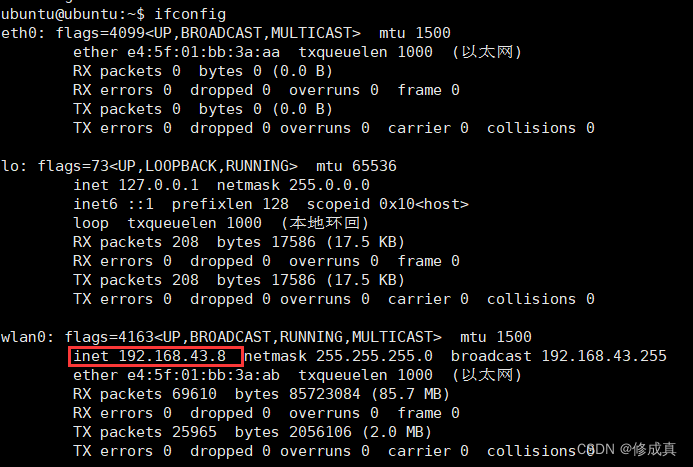Click the typed ifconfig command
The width and height of the screenshot is (693, 467).
(190, 14)
